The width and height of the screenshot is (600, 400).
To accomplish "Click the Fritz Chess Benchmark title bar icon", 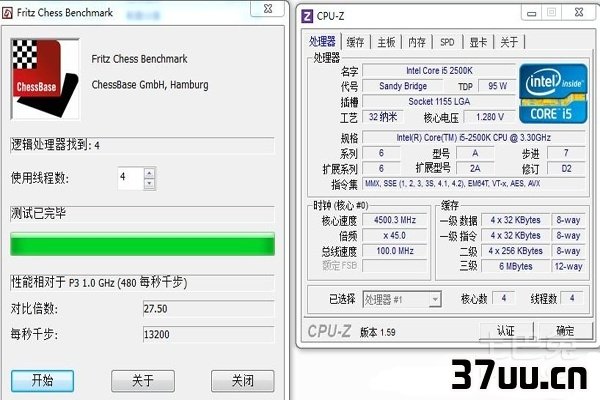I will click(7, 13).
